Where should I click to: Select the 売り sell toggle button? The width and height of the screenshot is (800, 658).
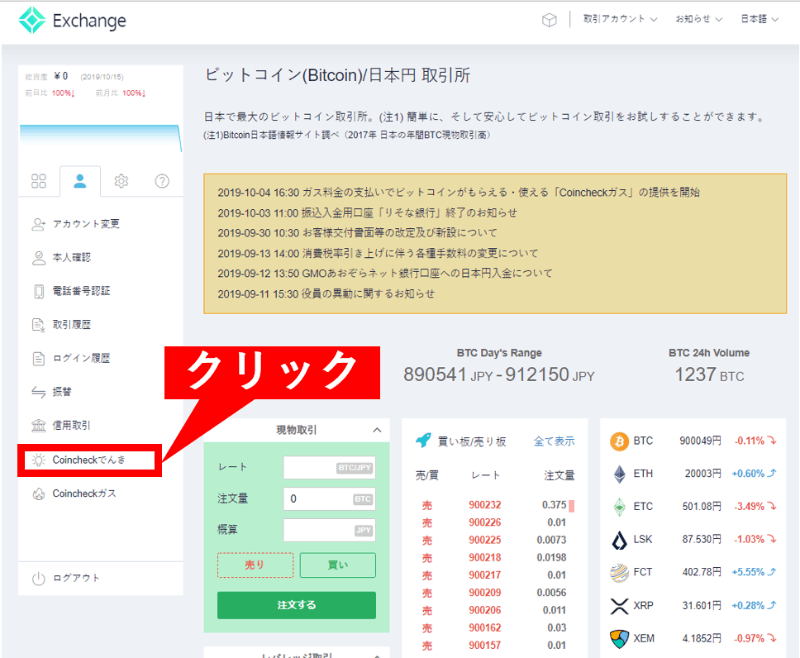(255, 565)
